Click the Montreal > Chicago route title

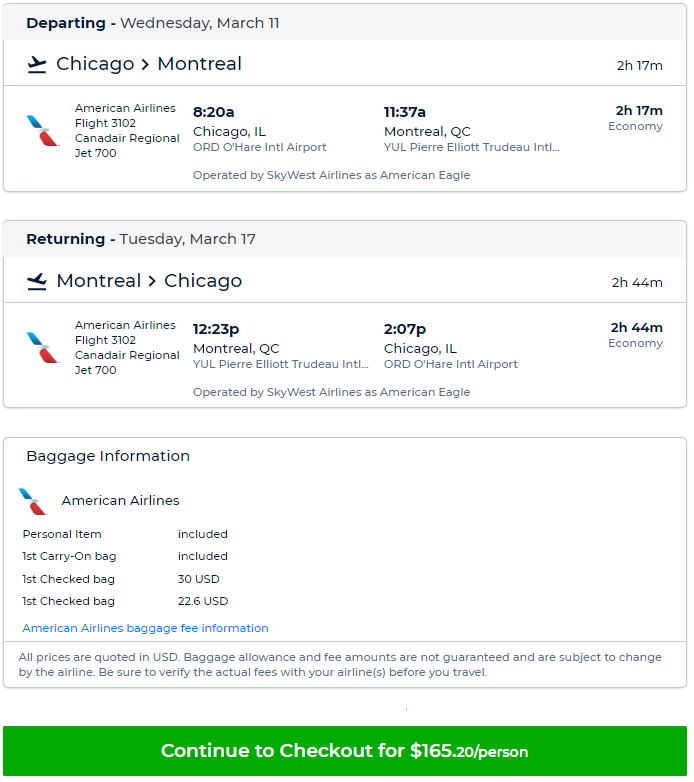click(x=149, y=281)
